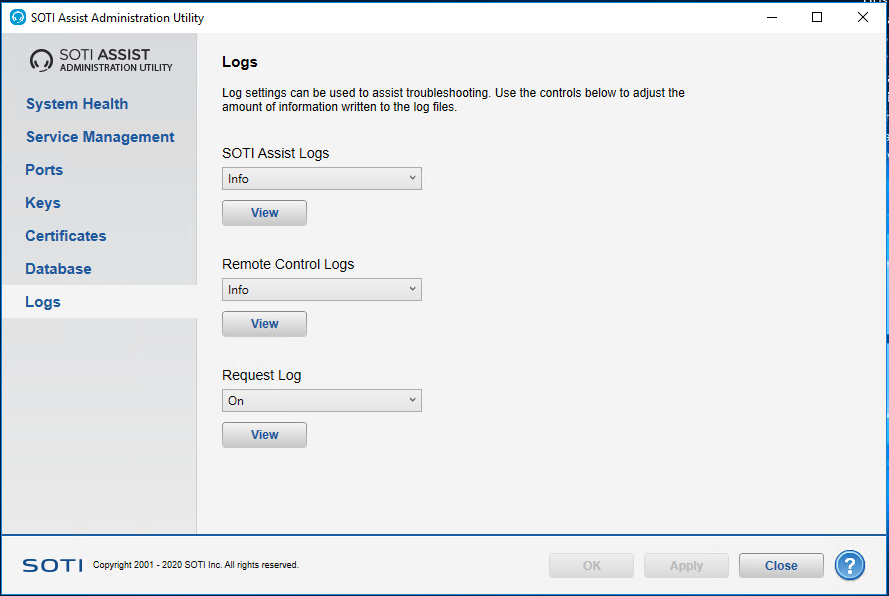
Task: Navigate to the Database section
Action: point(58,268)
